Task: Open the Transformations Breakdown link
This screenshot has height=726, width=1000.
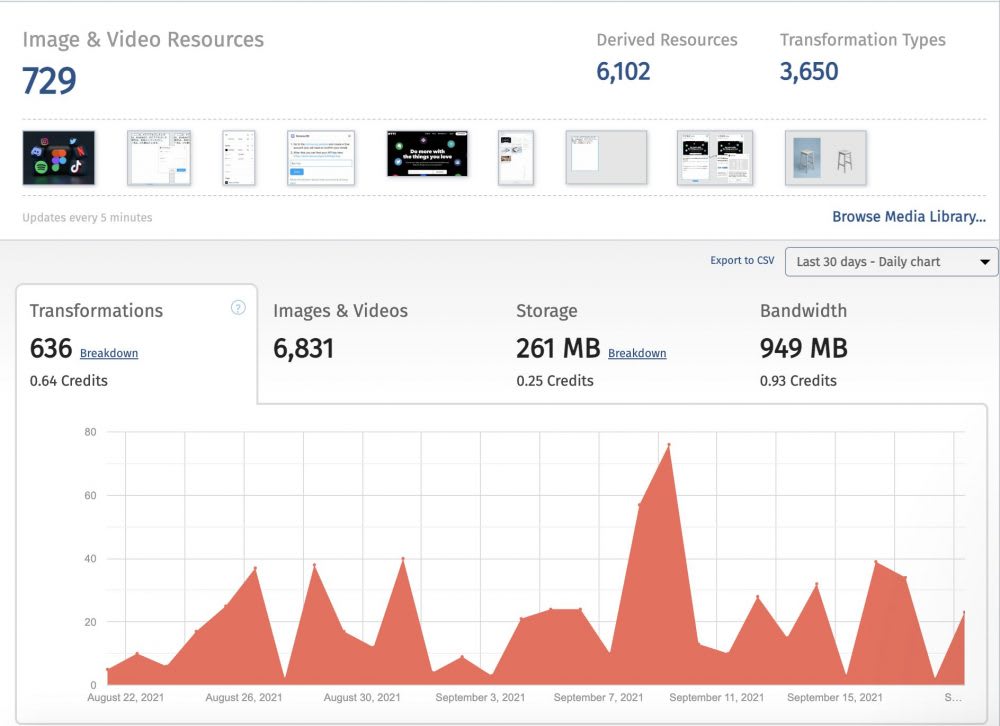Action: pos(108,353)
